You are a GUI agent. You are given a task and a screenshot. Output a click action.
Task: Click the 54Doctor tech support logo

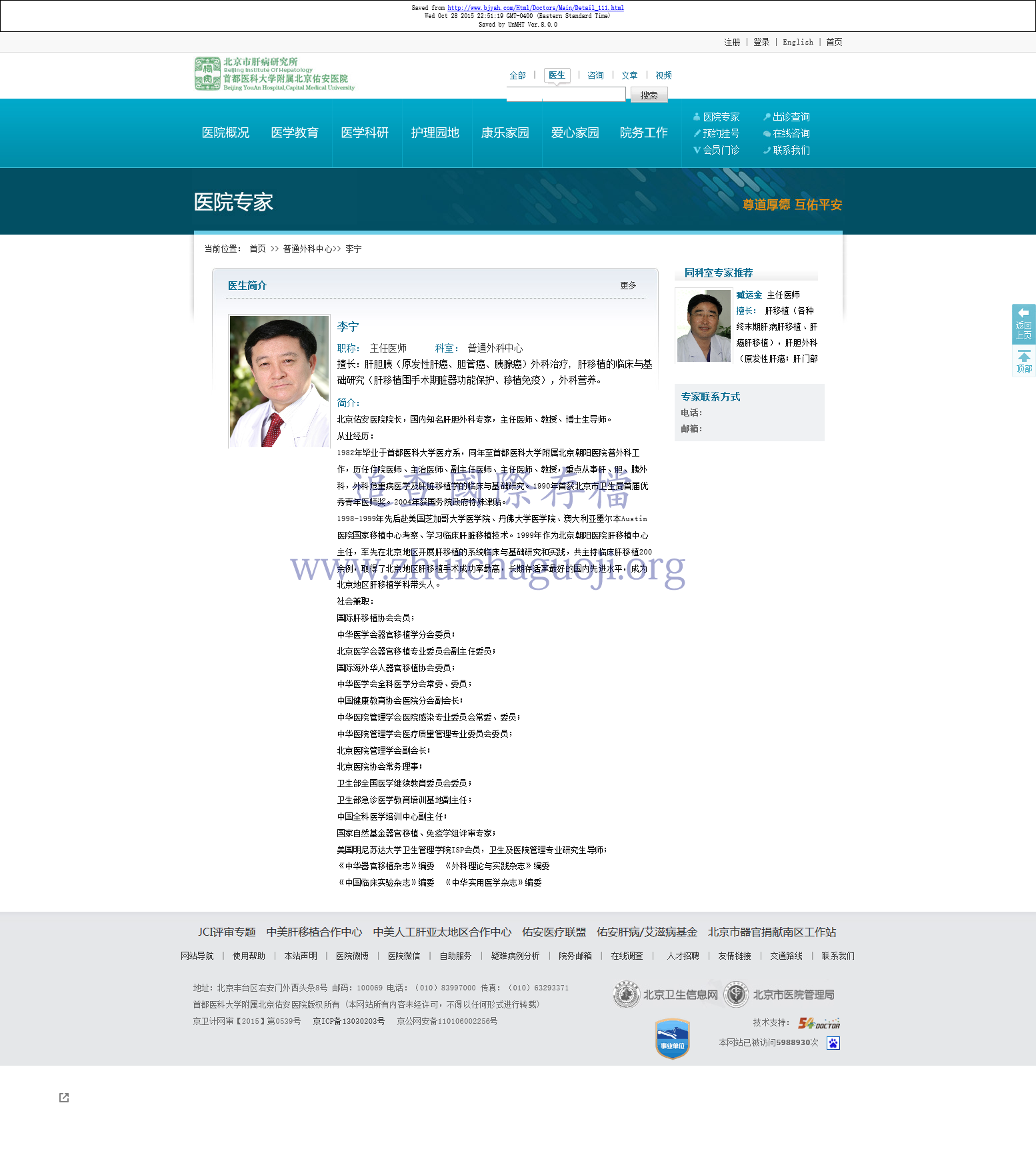[819, 1023]
